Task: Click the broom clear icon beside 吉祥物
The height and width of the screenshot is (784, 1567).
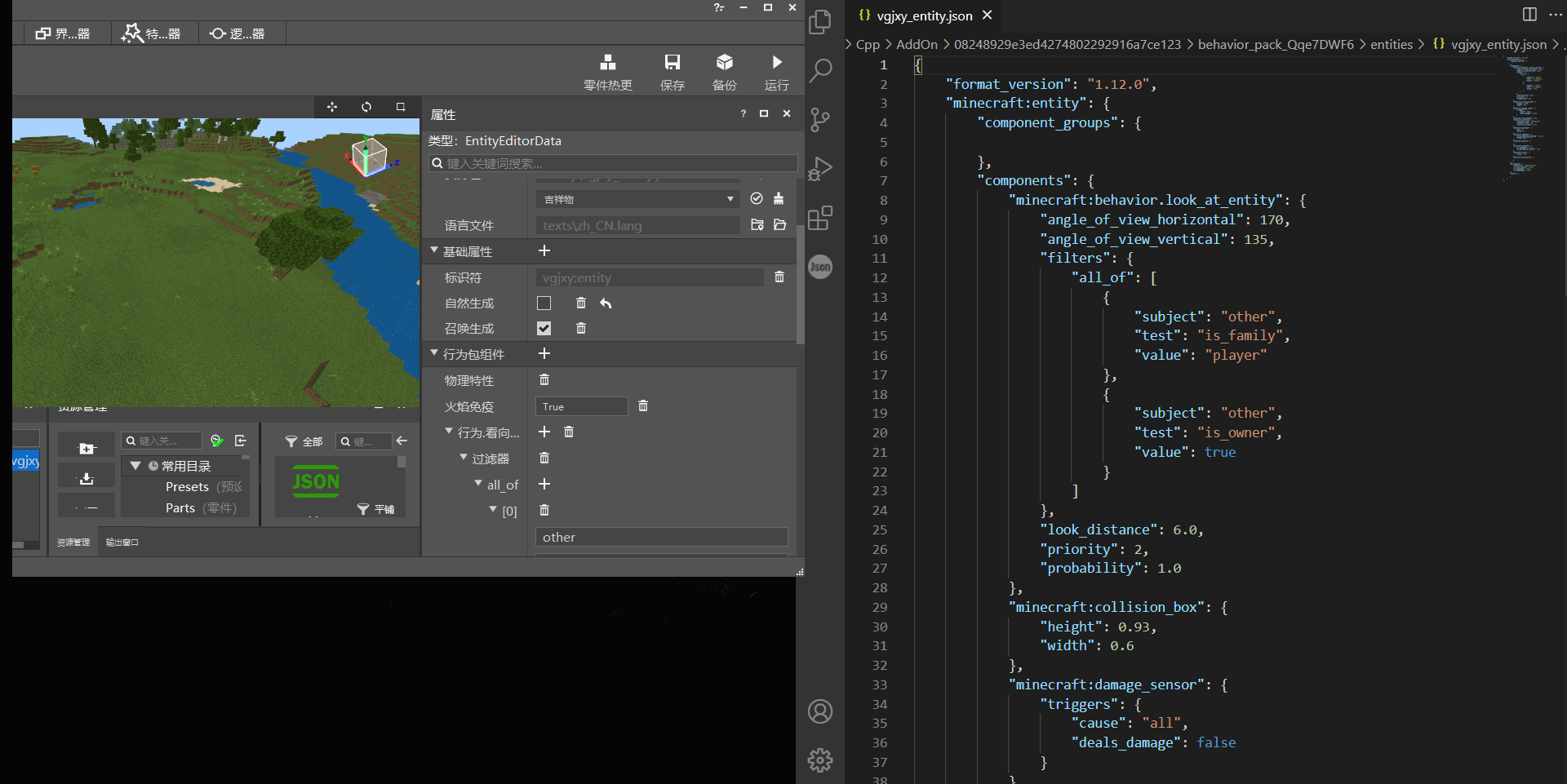Action: click(779, 199)
